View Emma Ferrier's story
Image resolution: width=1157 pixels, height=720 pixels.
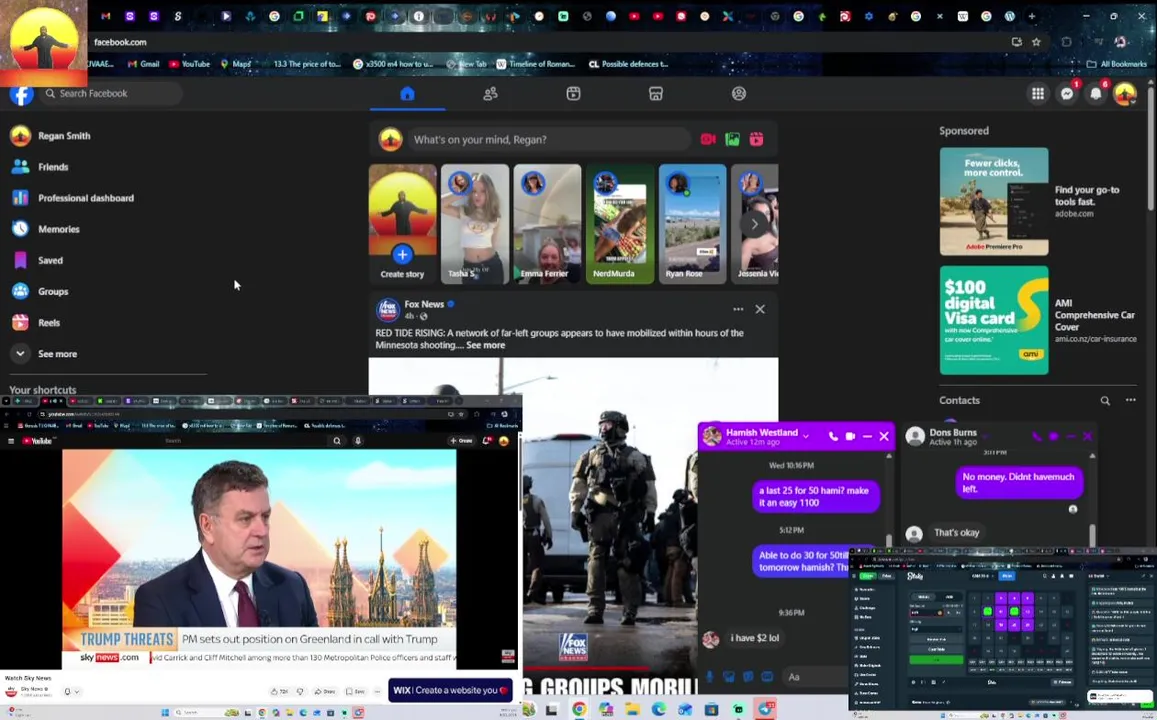(547, 224)
